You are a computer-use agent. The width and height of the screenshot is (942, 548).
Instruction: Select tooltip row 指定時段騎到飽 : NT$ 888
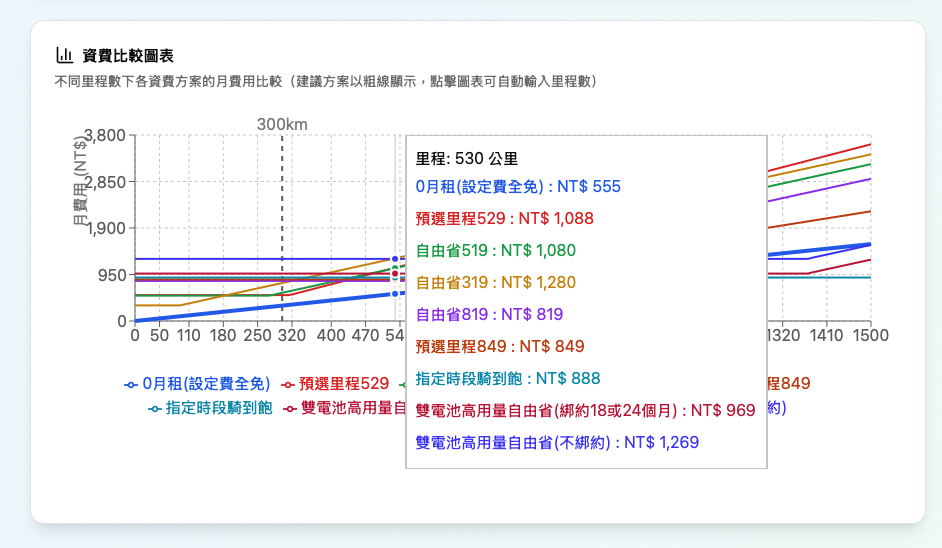(508, 379)
